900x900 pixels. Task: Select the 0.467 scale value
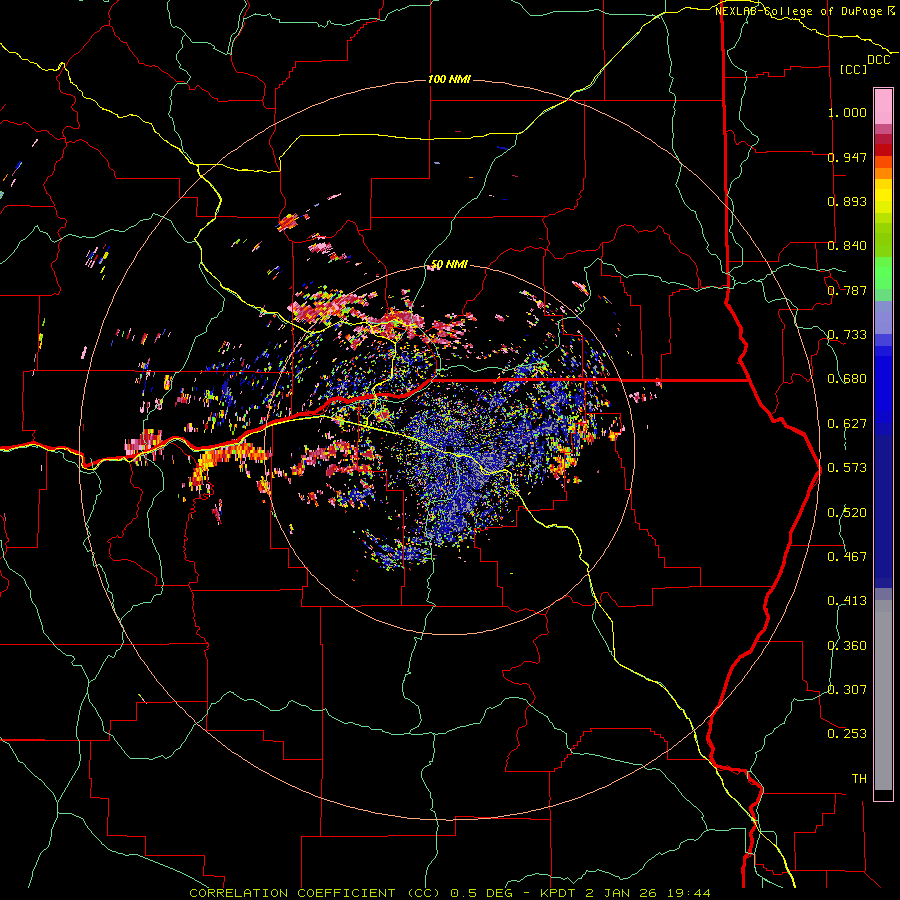pos(847,557)
